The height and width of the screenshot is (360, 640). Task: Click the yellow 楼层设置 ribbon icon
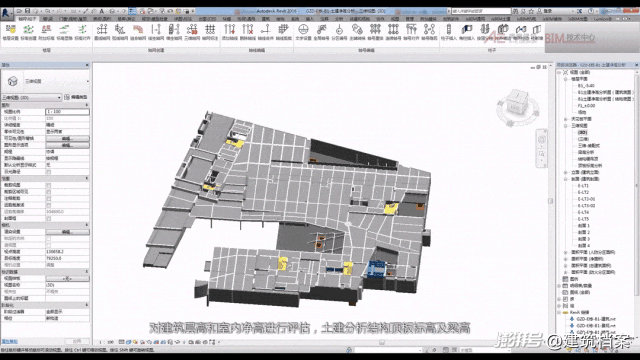click(11, 30)
